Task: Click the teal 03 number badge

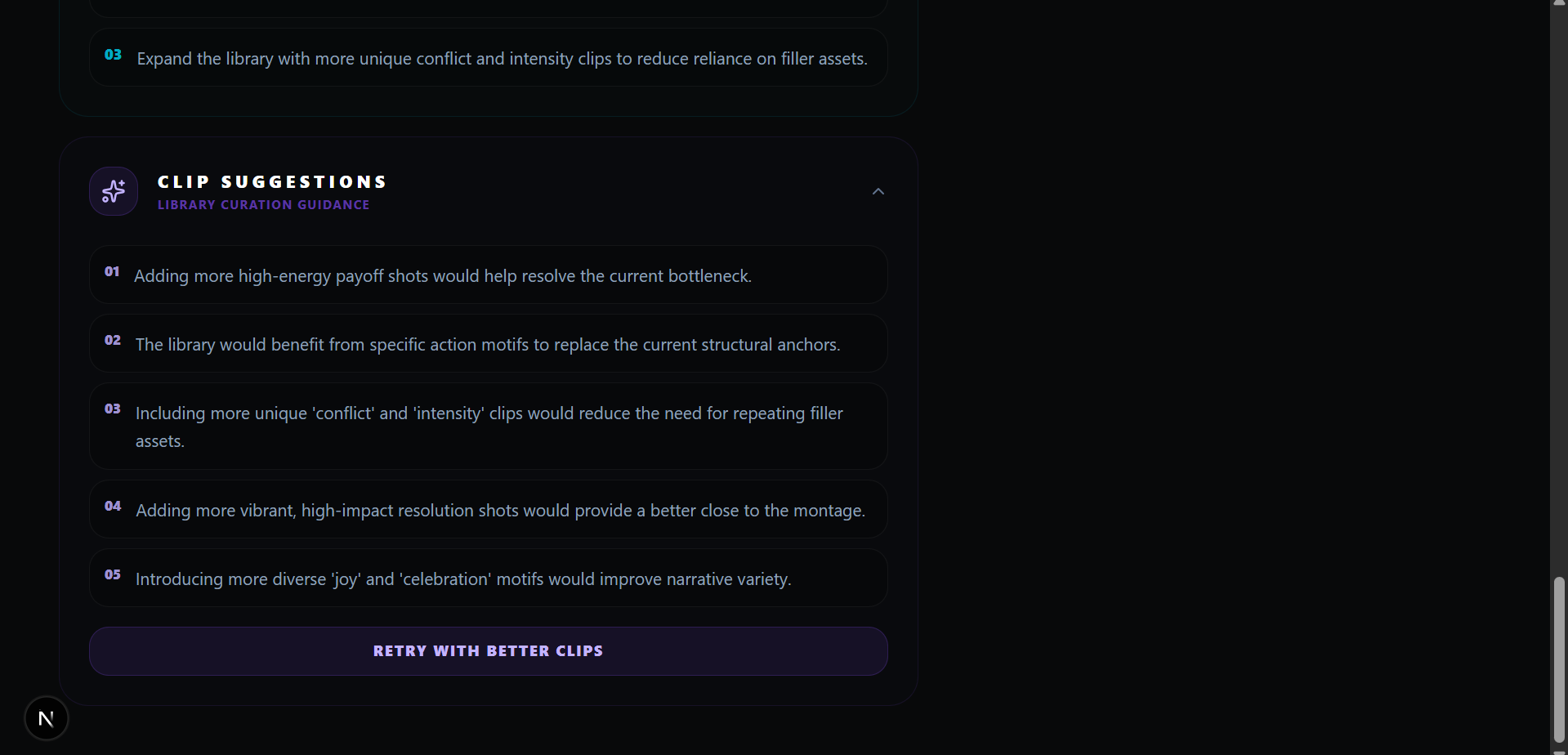Action: [x=113, y=55]
